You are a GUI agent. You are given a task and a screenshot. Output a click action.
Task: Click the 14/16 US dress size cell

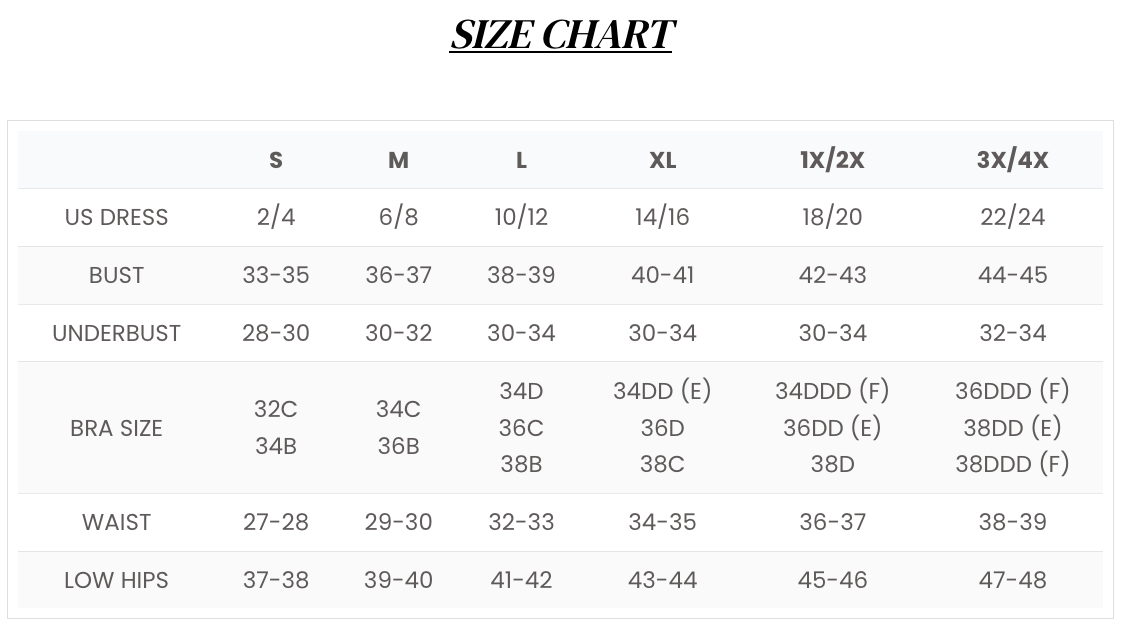[x=662, y=217]
